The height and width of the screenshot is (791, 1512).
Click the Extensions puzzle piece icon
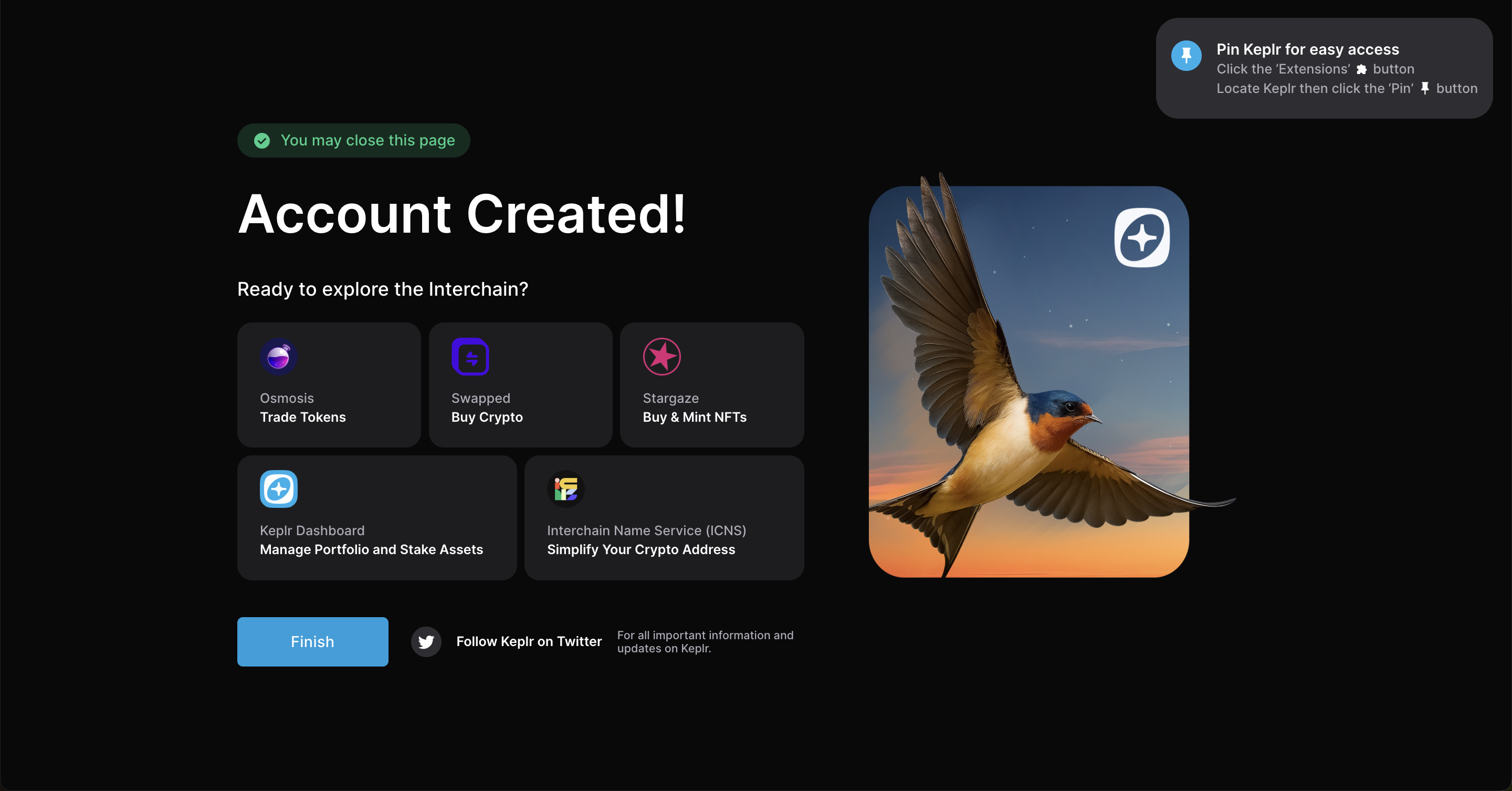pyautogui.click(x=1362, y=69)
